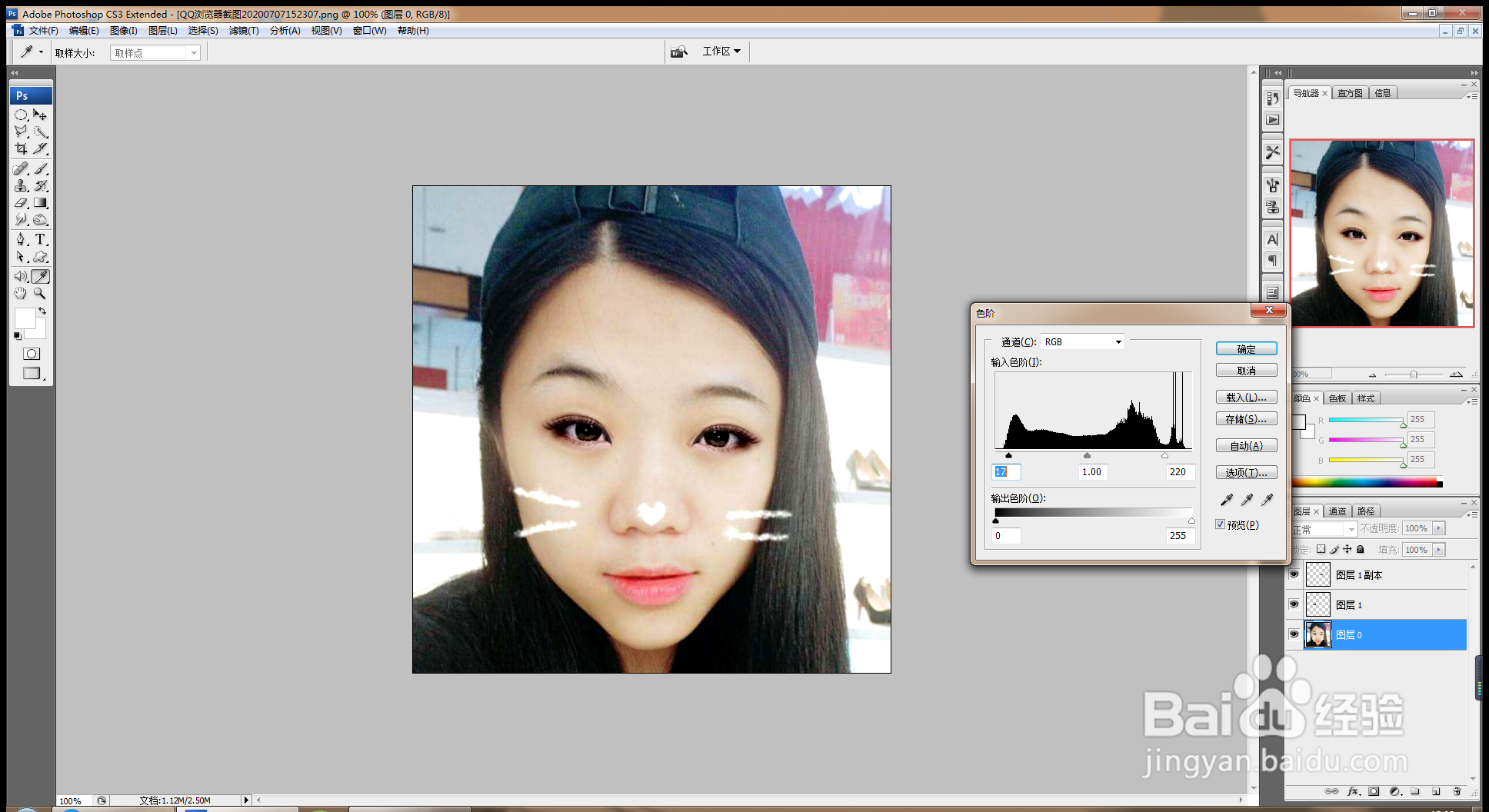Select the Eraser tool

click(21, 203)
